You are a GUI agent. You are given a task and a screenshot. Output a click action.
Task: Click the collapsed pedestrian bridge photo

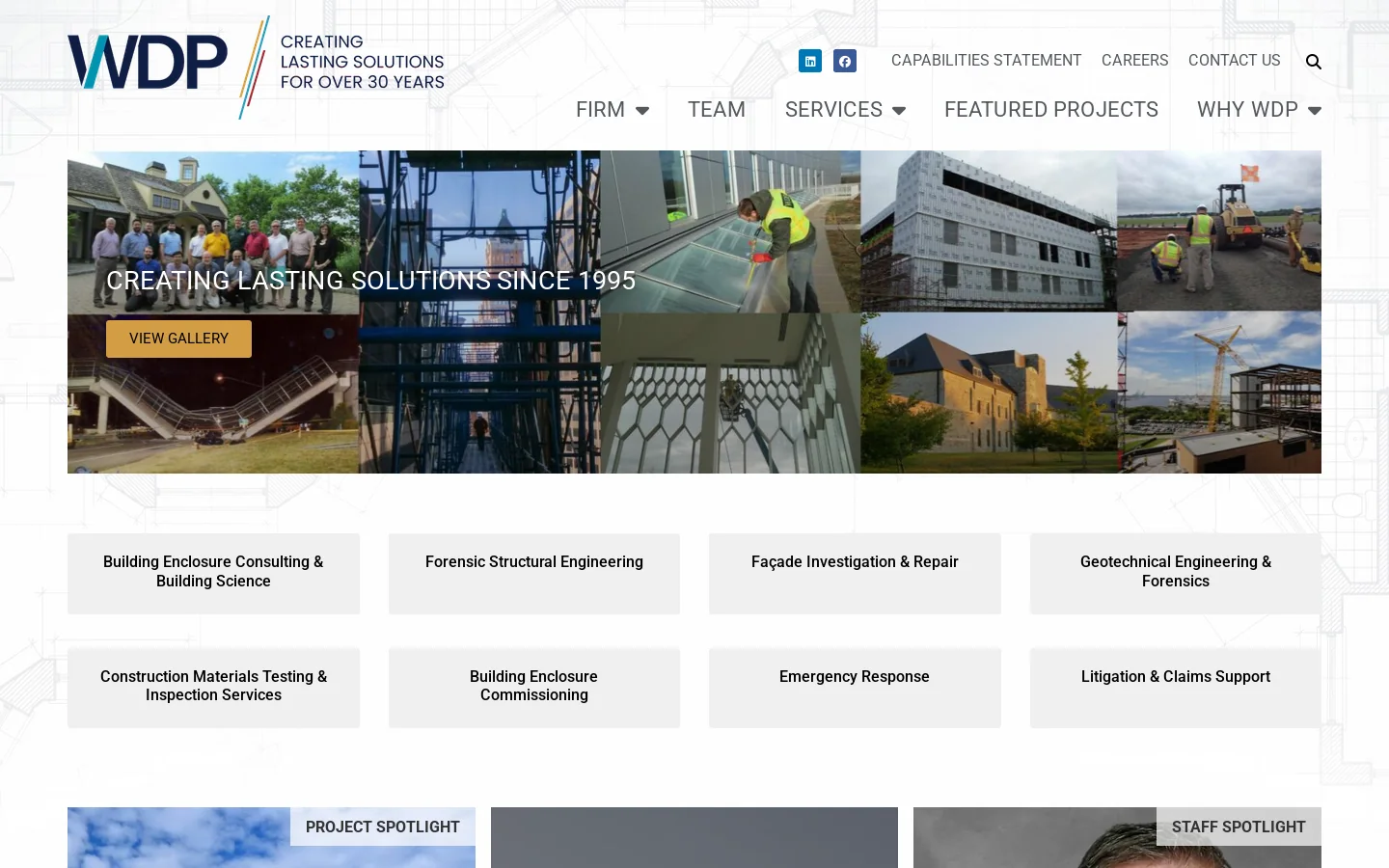point(213,393)
